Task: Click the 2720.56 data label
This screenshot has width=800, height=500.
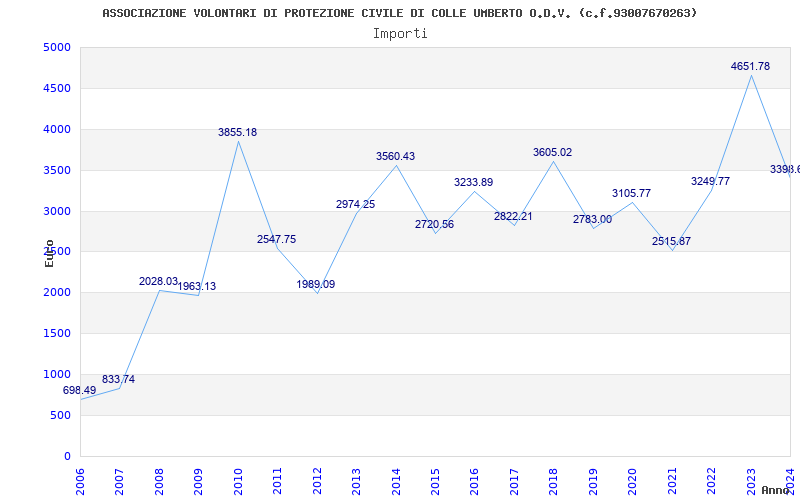Action: (x=434, y=224)
